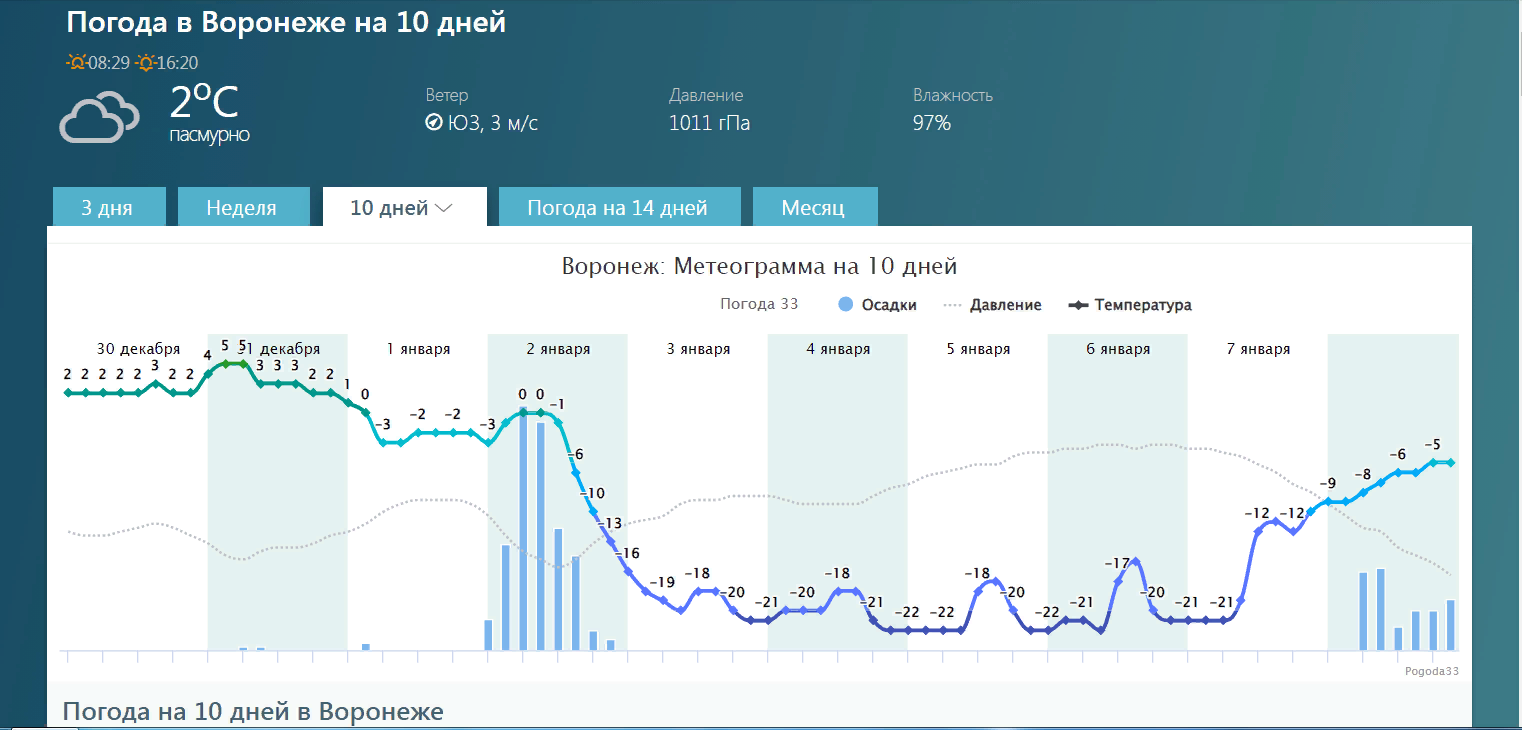Click the tallest precipitation bar on 2 января

pyautogui.click(x=523, y=530)
